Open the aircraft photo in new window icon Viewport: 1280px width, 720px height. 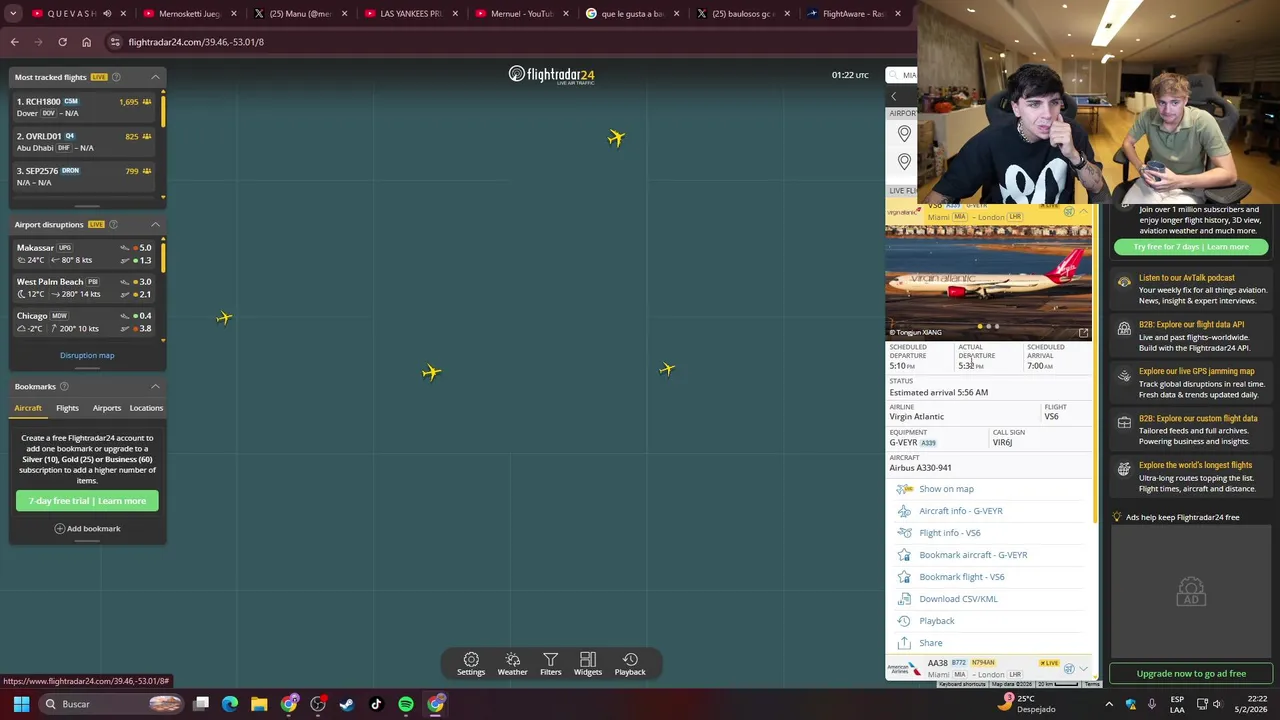(x=1083, y=333)
